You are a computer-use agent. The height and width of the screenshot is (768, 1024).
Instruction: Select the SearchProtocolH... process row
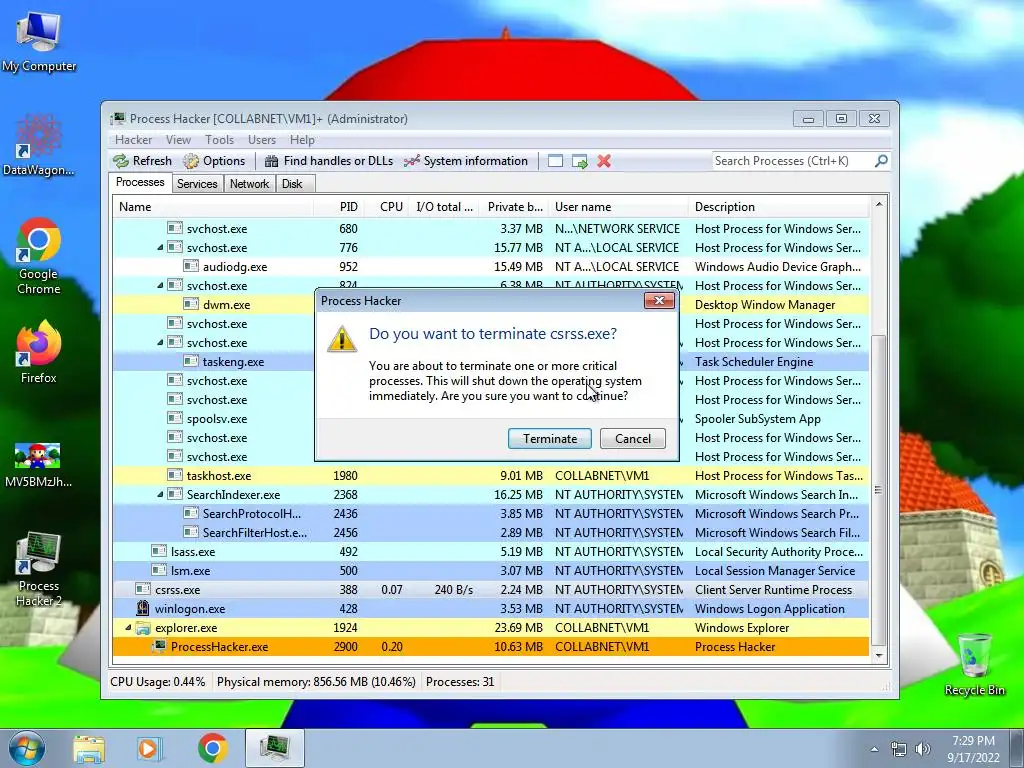pyautogui.click(x=491, y=513)
